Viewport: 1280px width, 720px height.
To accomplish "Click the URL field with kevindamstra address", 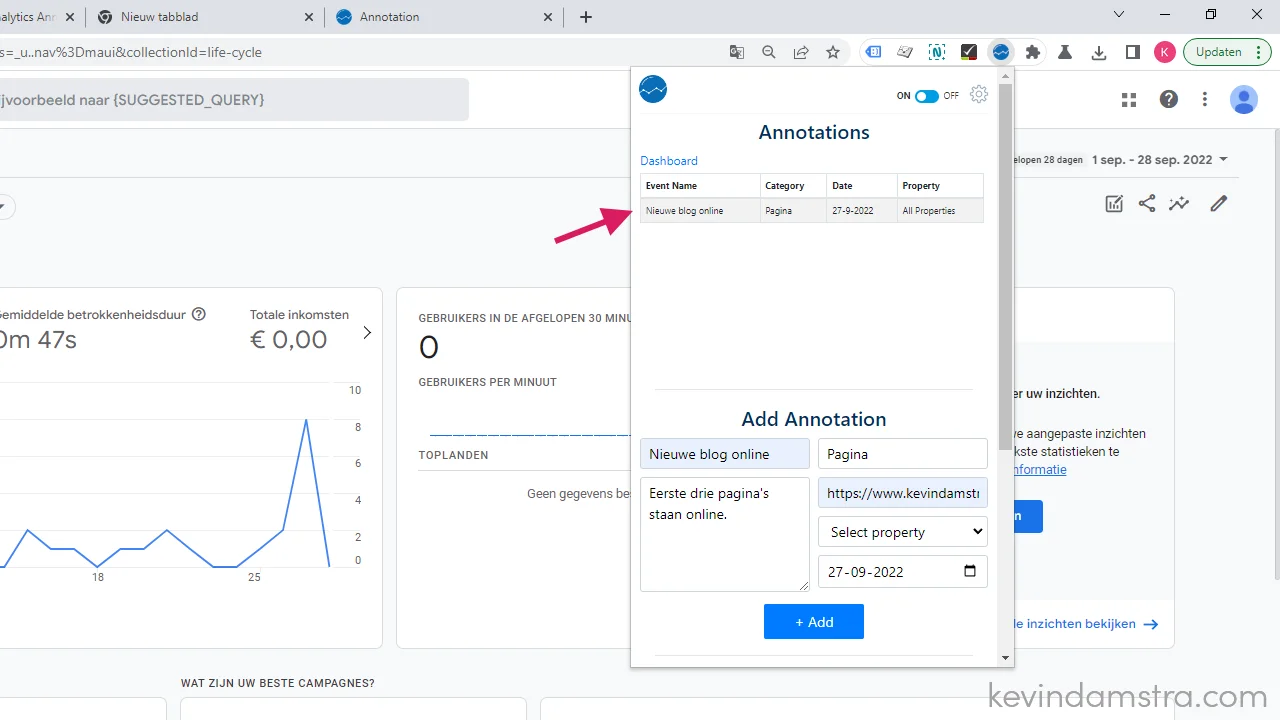I will pos(902,493).
